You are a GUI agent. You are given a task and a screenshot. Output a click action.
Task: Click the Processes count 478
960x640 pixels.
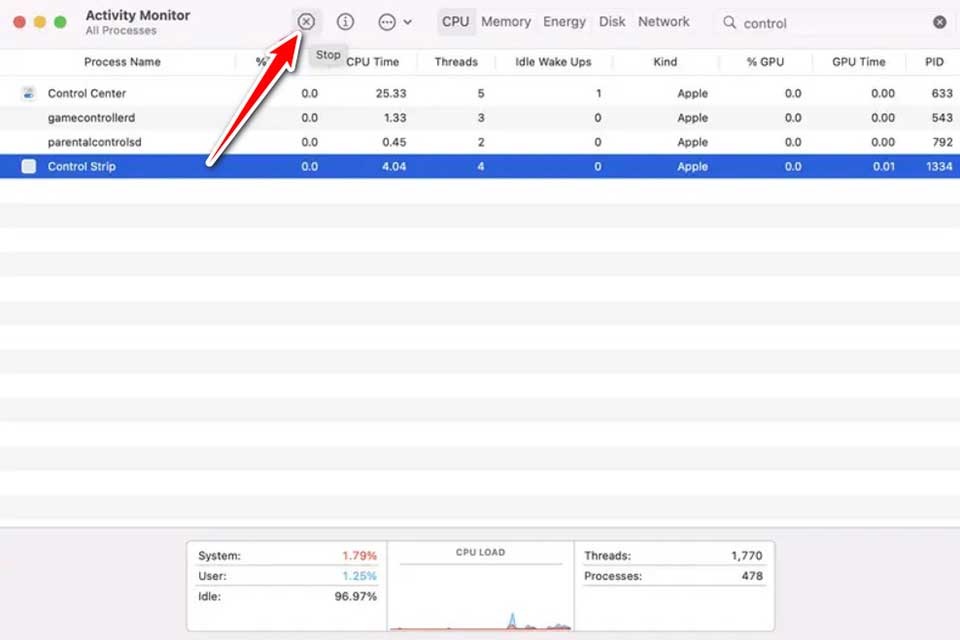(x=752, y=576)
